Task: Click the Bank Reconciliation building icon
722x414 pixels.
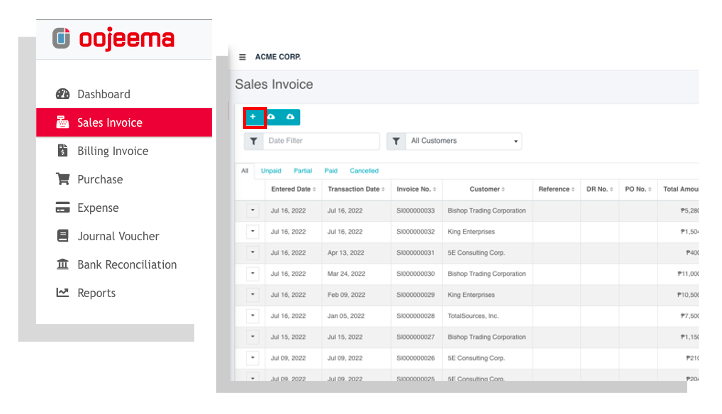Action: [63, 264]
